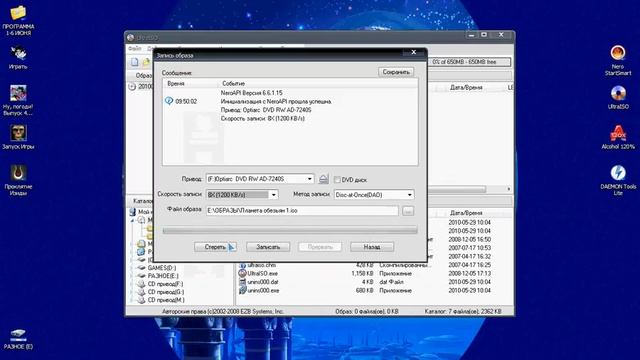640x360 pixels.
Task: Click the 'Привод: Optiarc DVD RW AD-7240S' log line
Action: click(x=266, y=110)
